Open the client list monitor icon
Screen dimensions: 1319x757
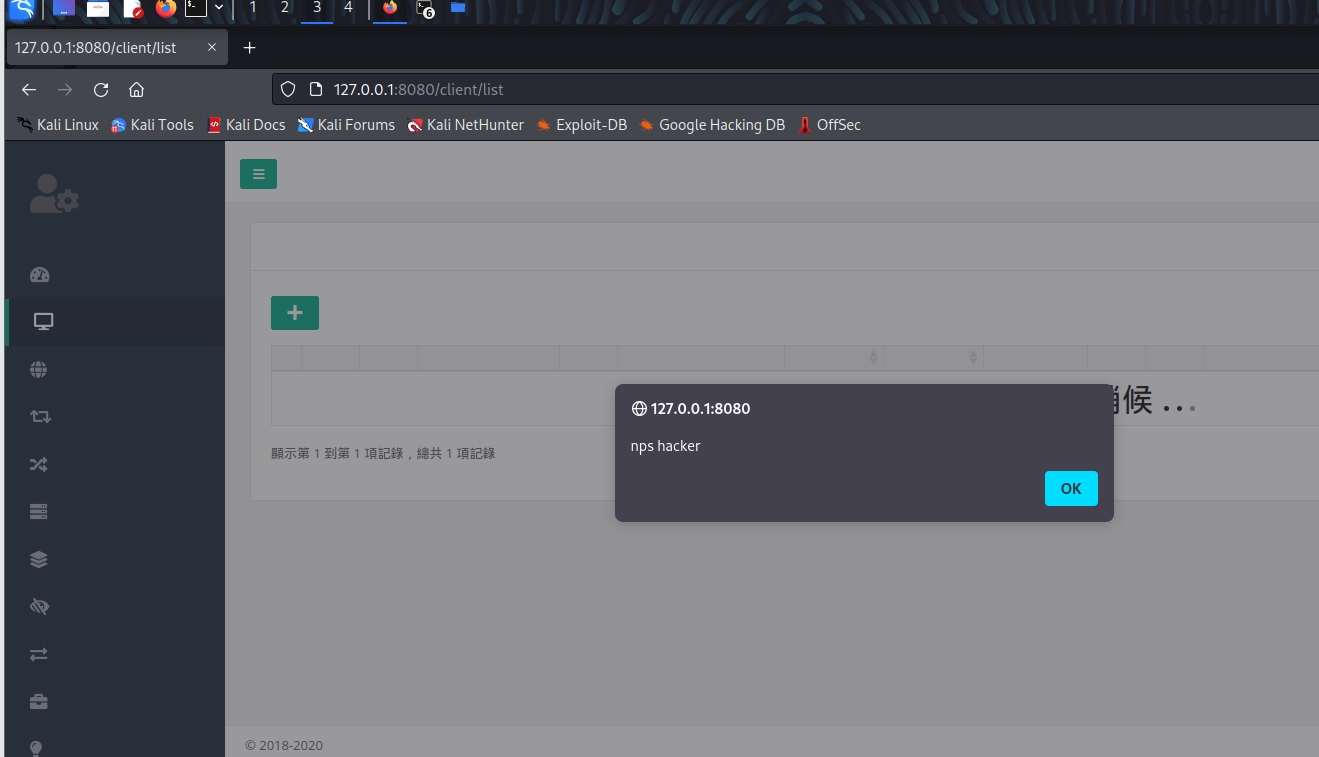pyautogui.click(x=43, y=322)
